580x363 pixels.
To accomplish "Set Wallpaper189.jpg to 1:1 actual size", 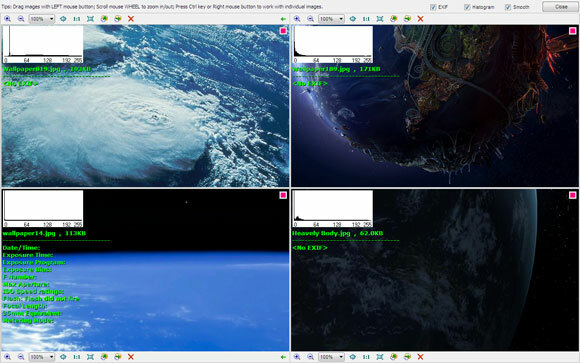I will click(366, 19).
